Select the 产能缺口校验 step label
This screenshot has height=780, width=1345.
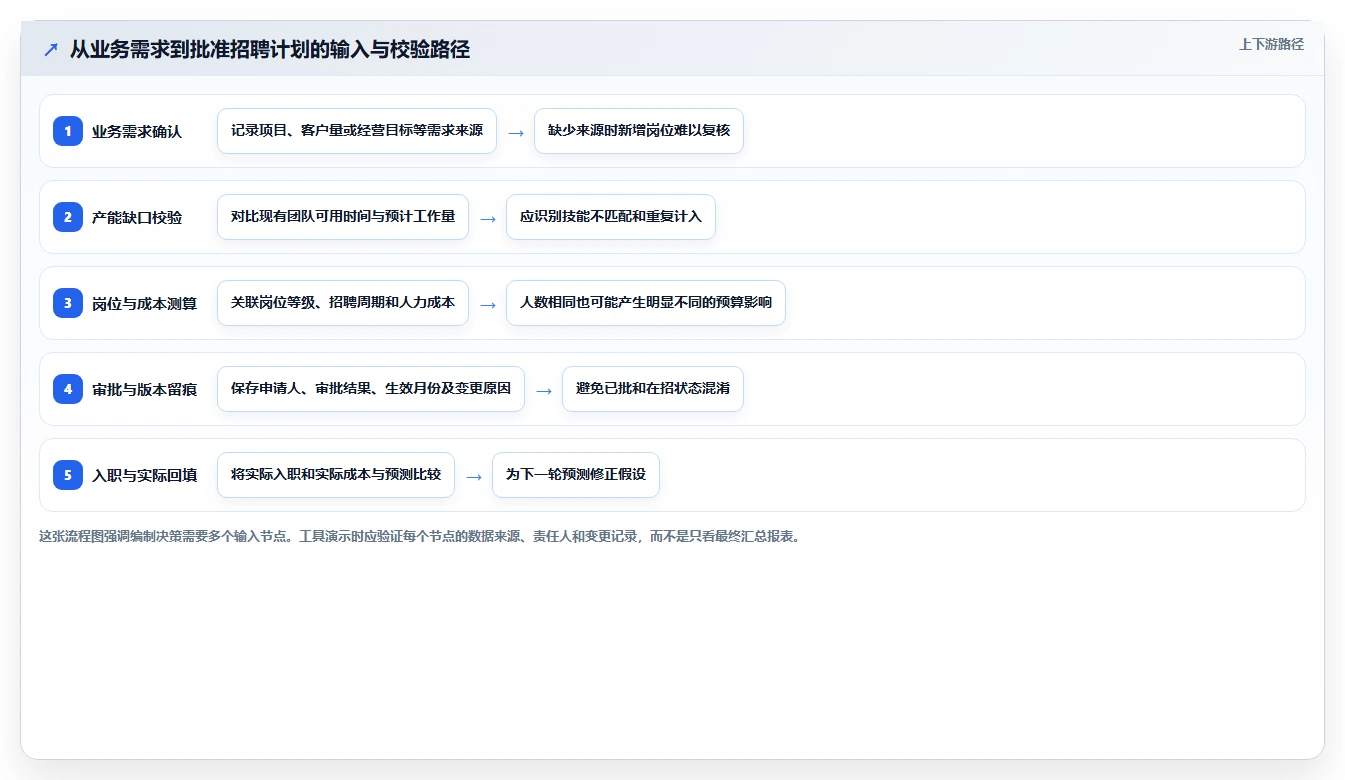pyautogui.click(x=137, y=217)
